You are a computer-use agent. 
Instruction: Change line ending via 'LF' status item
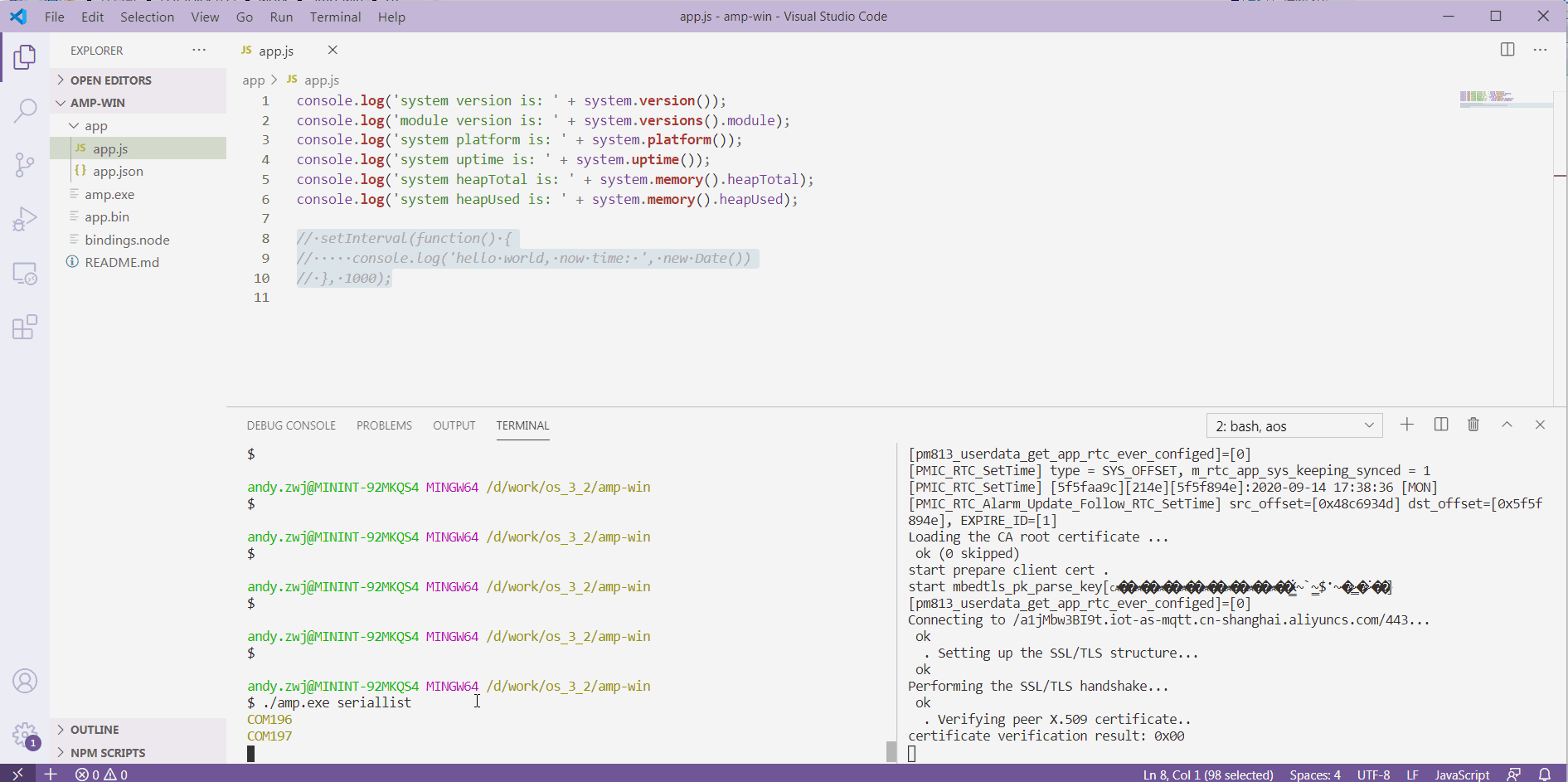[x=1412, y=775]
